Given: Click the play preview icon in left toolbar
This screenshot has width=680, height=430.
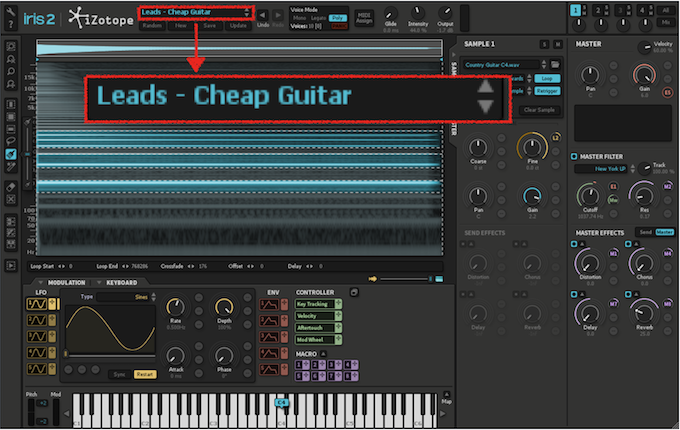Looking at the screenshot, I should [x=11, y=265].
